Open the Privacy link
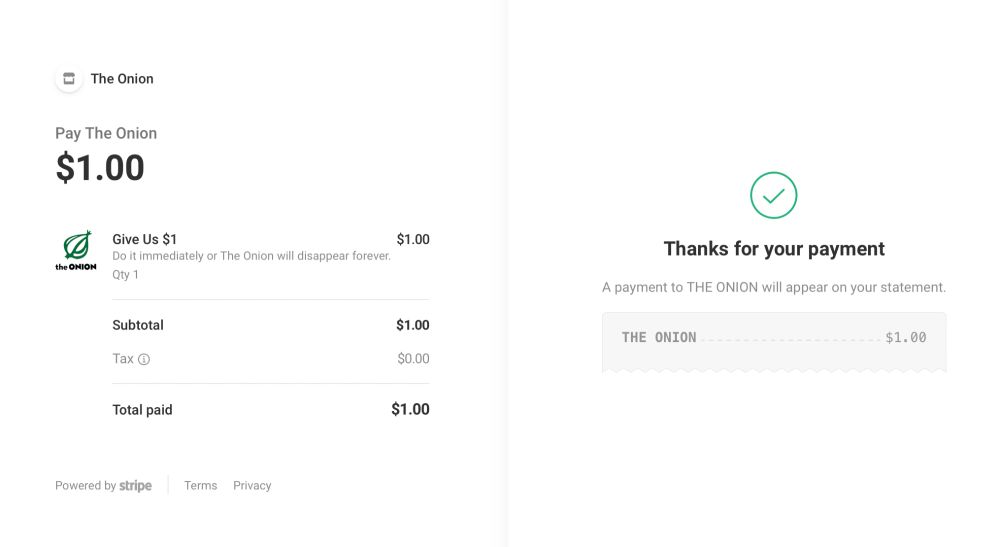This screenshot has height=547, width=1000. click(252, 486)
